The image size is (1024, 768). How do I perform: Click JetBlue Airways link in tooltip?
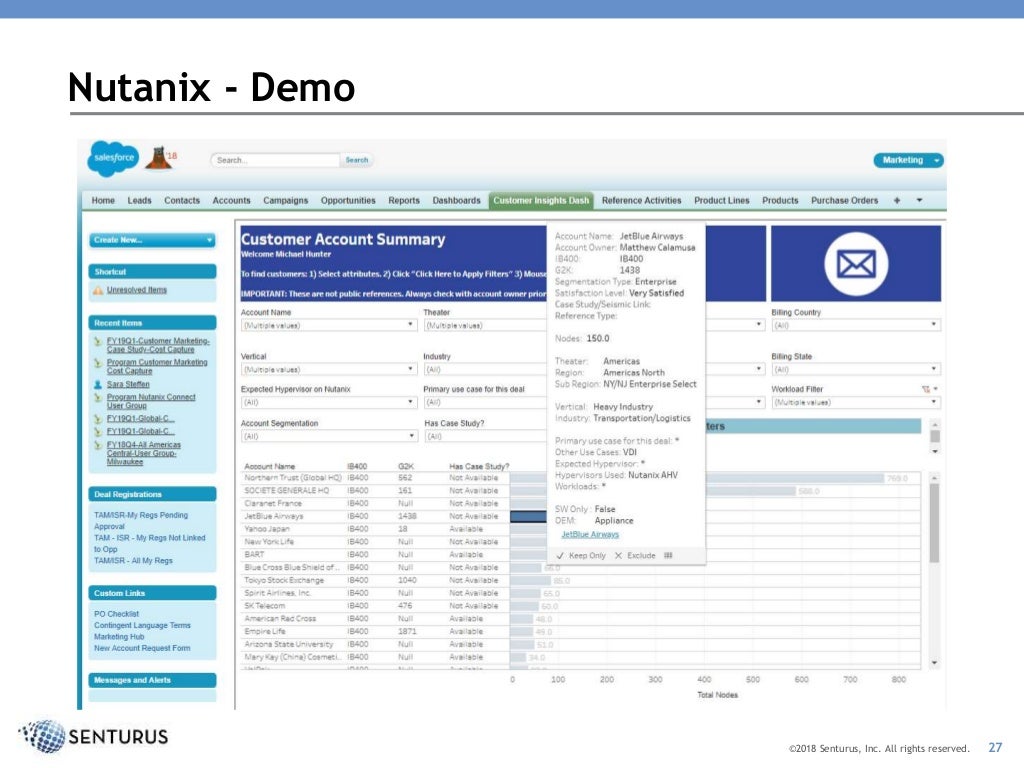(x=590, y=534)
